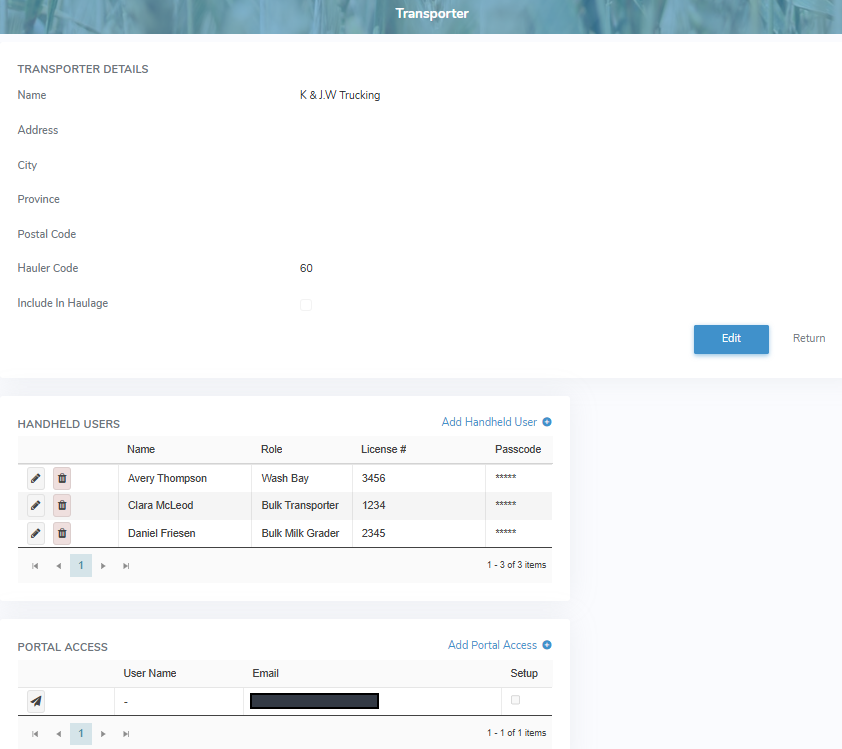Sort handheld users by Role column

tap(272, 449)
